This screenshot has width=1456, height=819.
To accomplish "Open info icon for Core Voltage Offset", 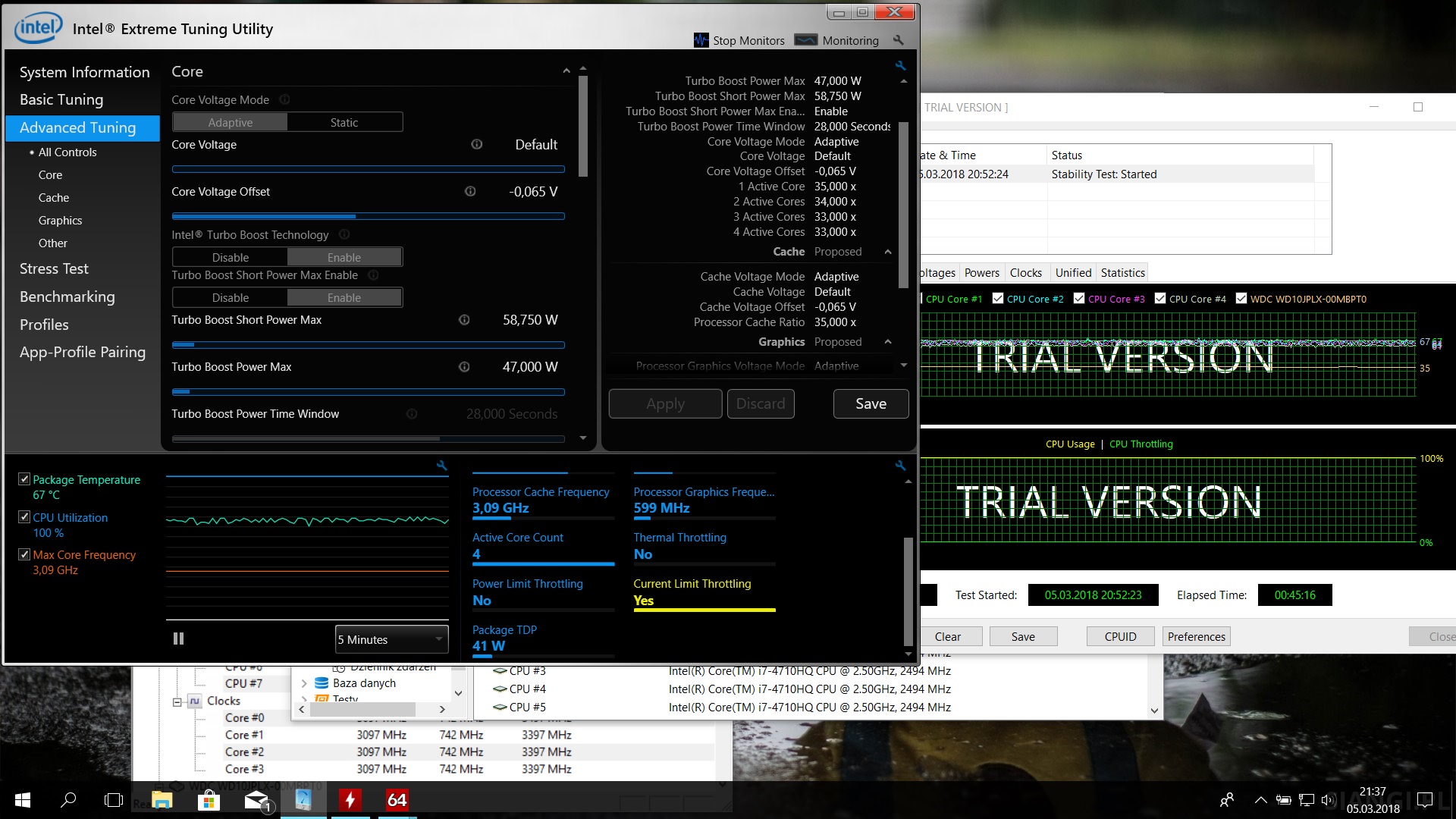I will click(x=470, y=191).
